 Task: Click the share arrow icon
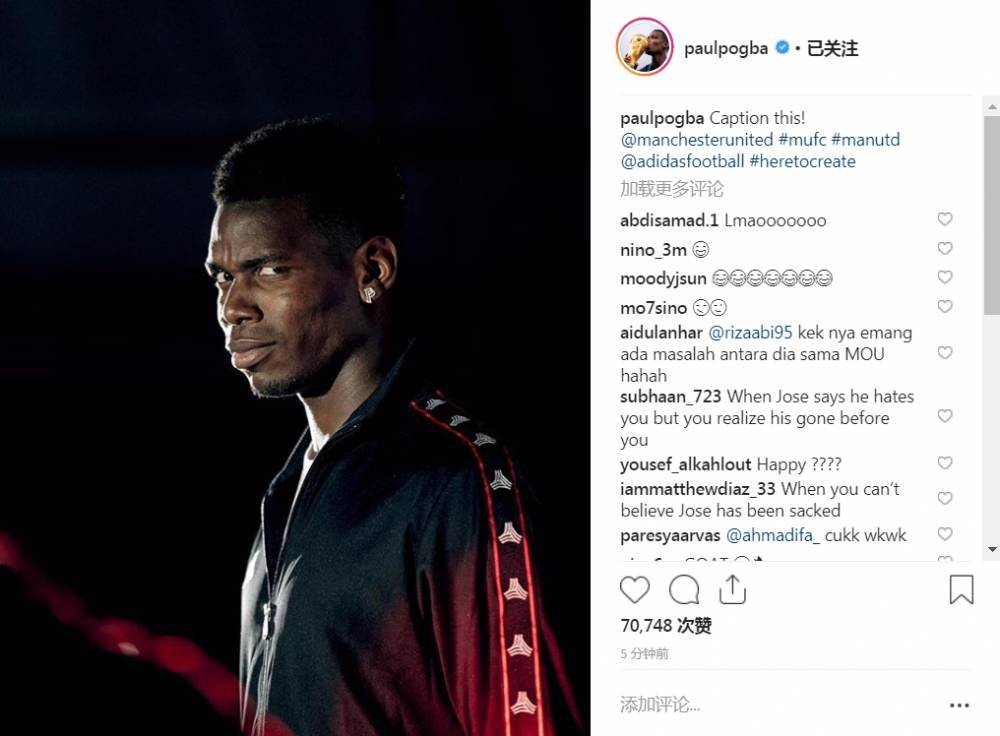(732, 589)
